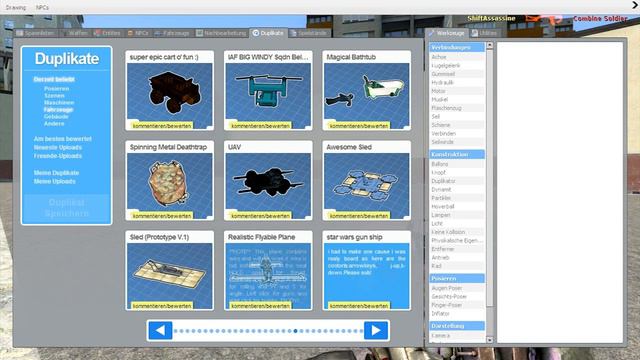Viewport: 640px width, 360px height.
Task: Filter by Andere category
Action: (x=54, y=123)
